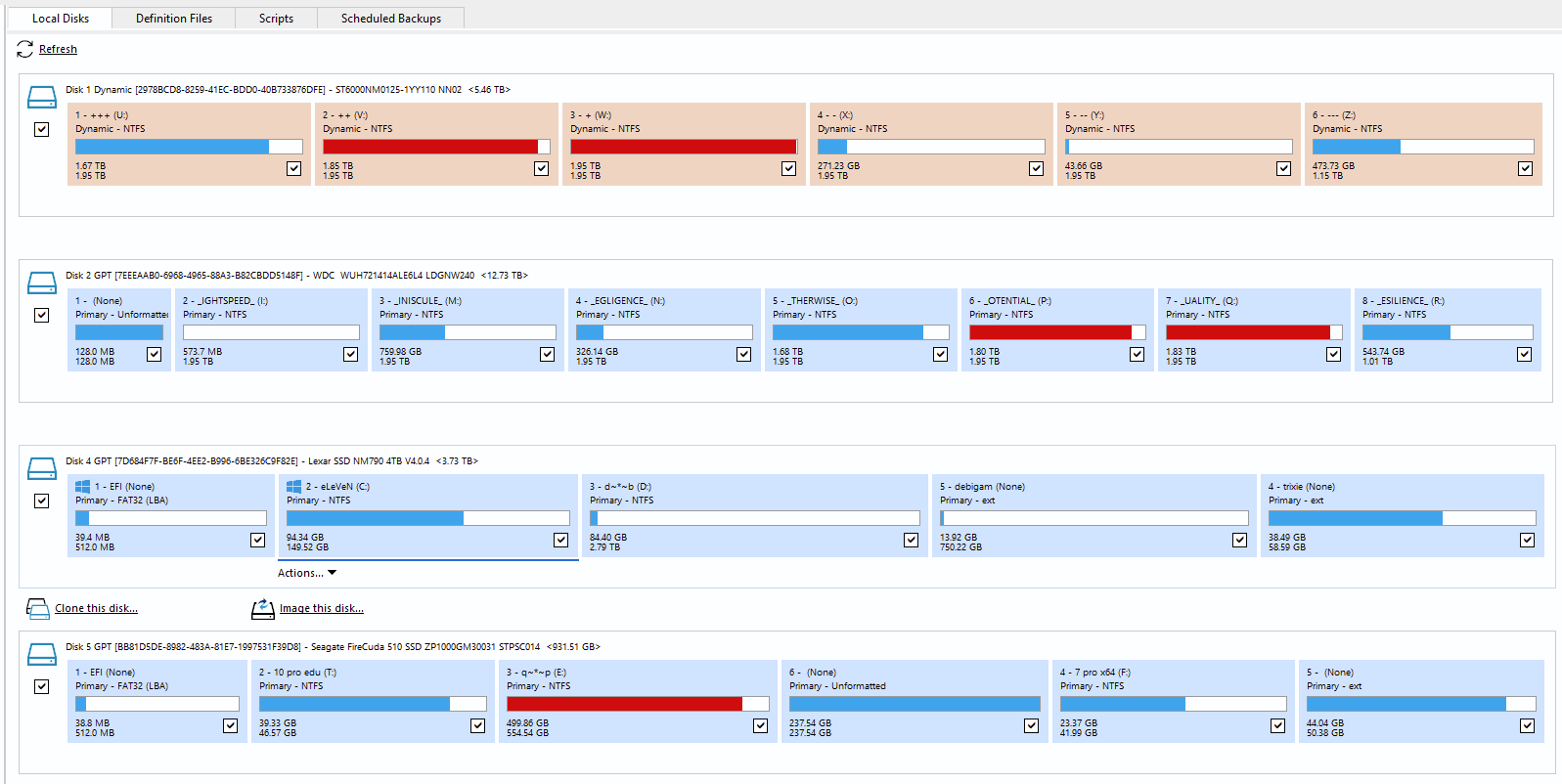Viewport: 1562px width, 784px height.
Task: Toggle the Disk 2 whole-disk checkbox
Action: [x=41, y=315]
